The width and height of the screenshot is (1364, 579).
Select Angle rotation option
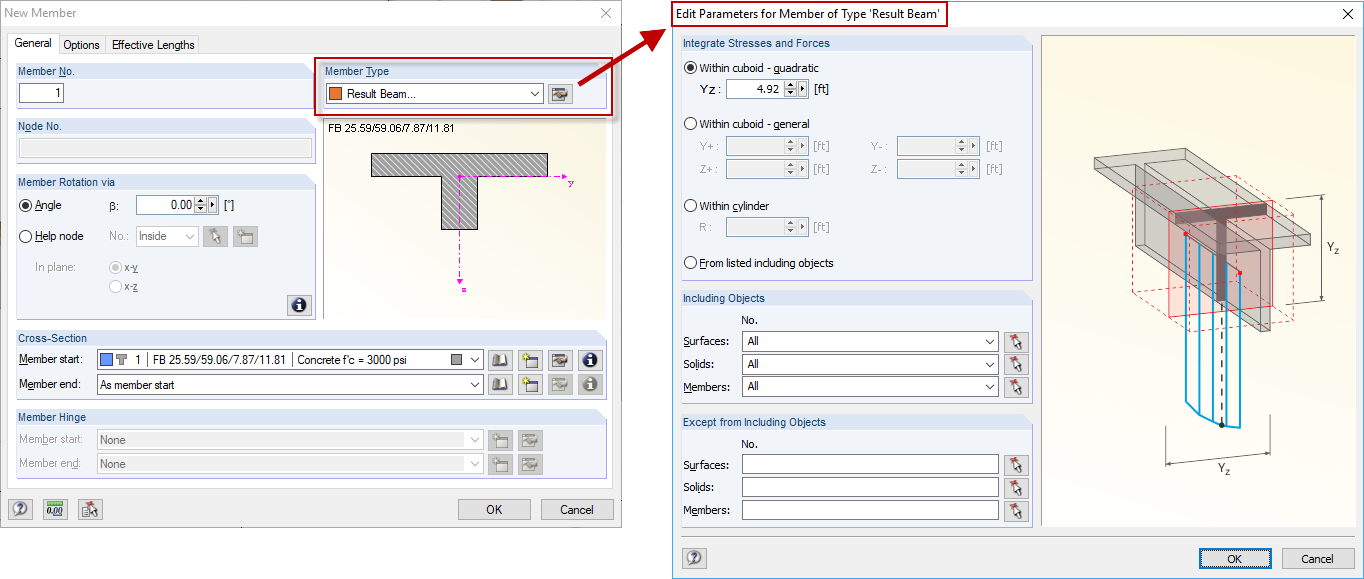[x=26, y=205]
